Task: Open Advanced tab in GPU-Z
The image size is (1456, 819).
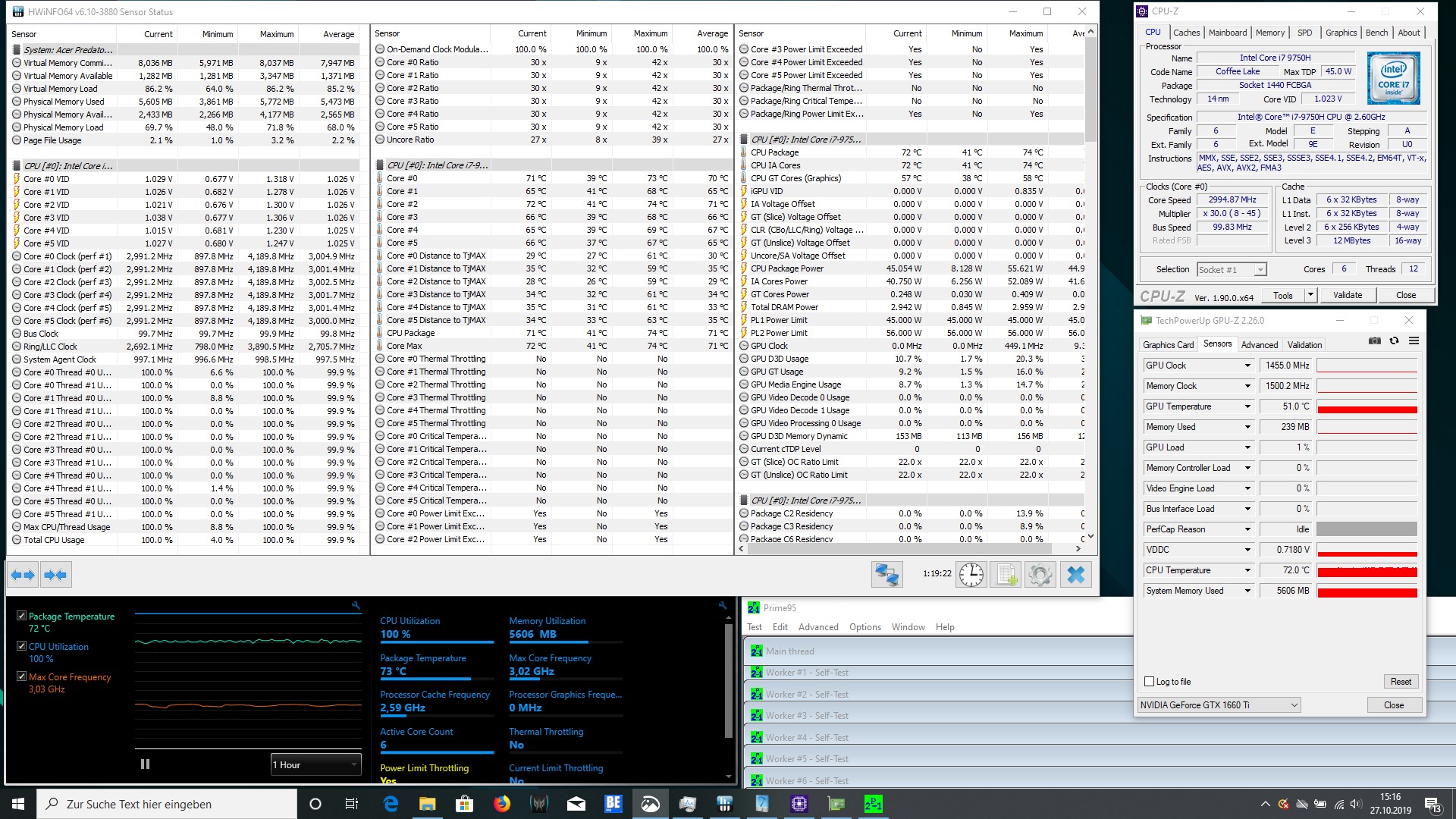Action: pyautogui.click(x=1259, y=345)
